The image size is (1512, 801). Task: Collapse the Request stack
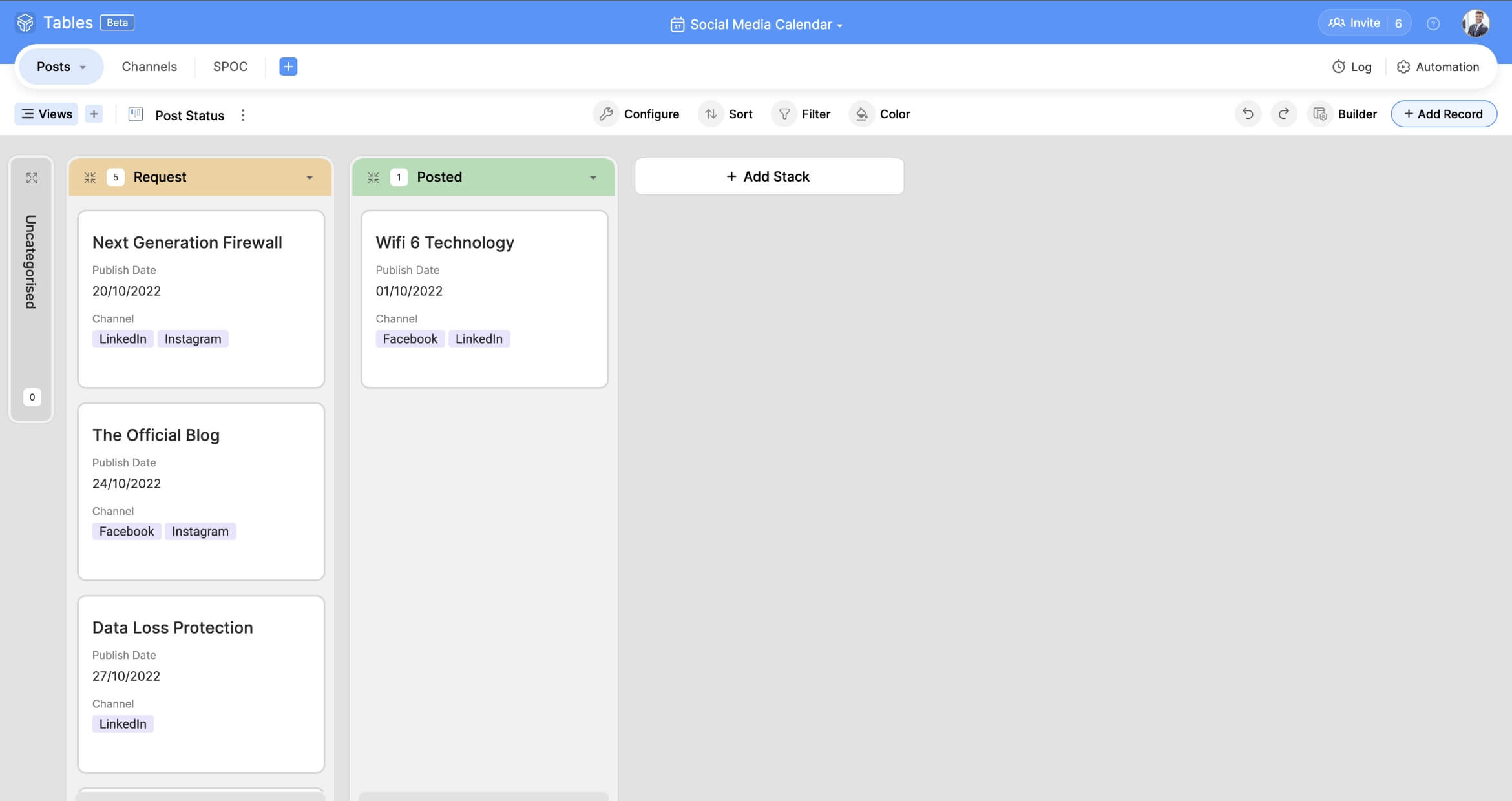(x=90, y=177)
